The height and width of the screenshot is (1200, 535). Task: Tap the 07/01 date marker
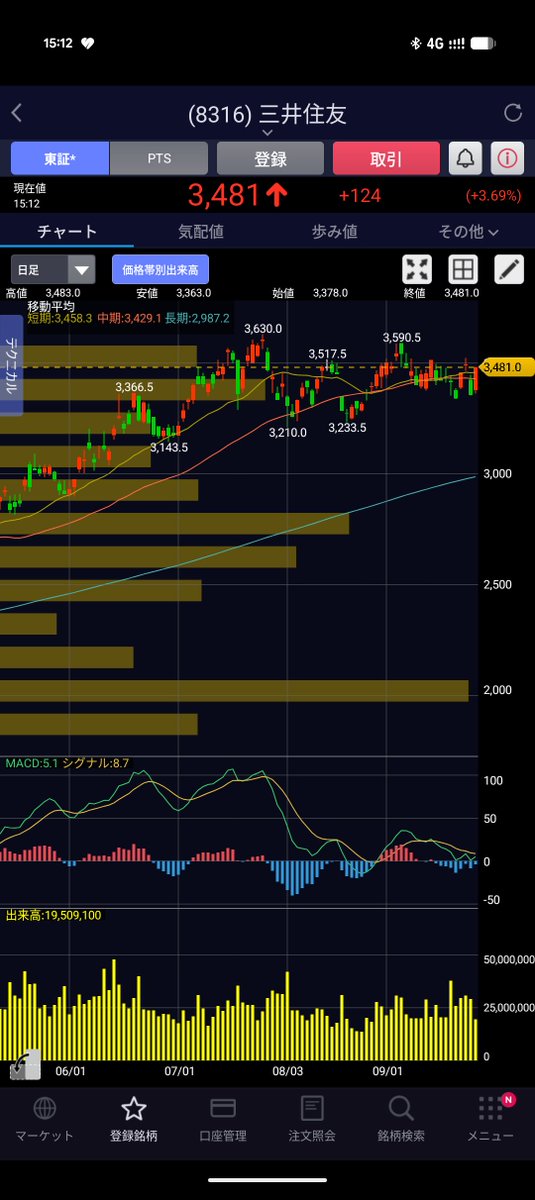(179, 1071)
